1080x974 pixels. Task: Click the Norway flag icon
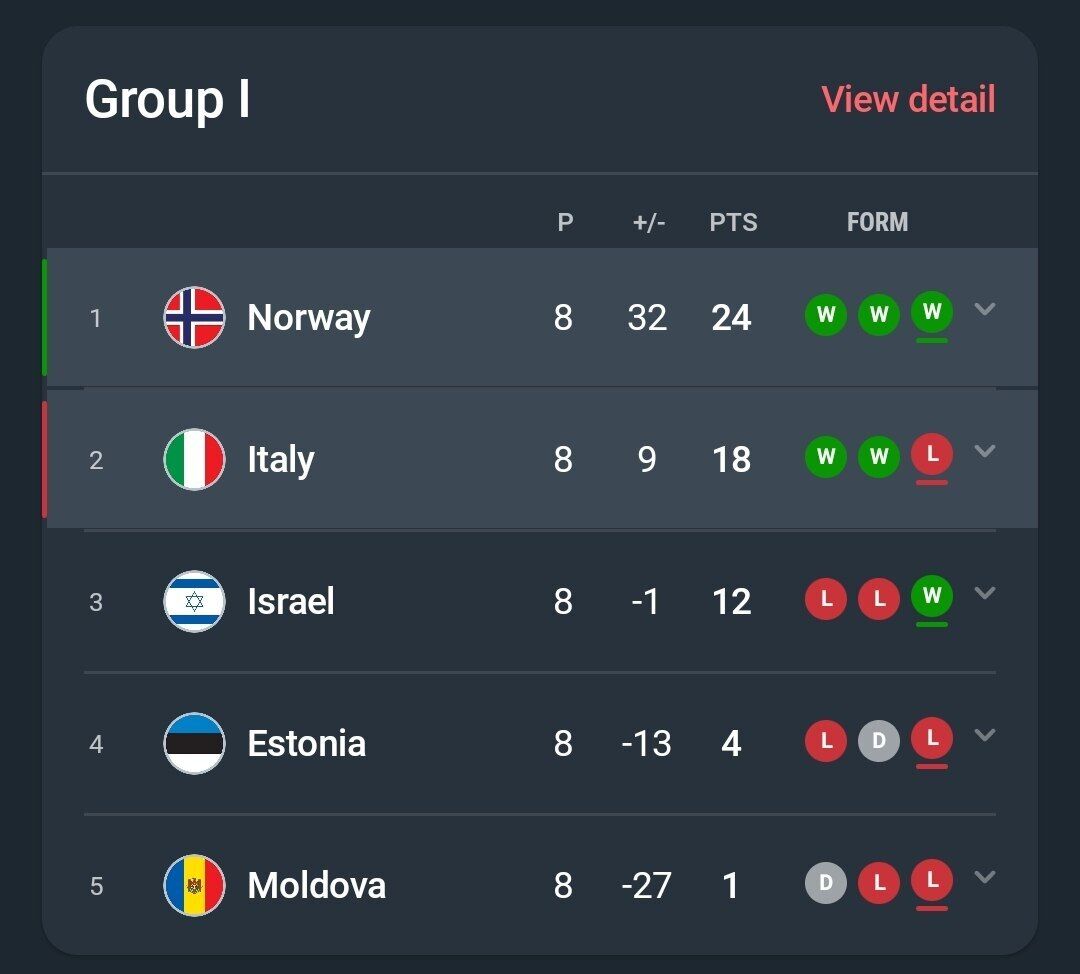(194, 318)
